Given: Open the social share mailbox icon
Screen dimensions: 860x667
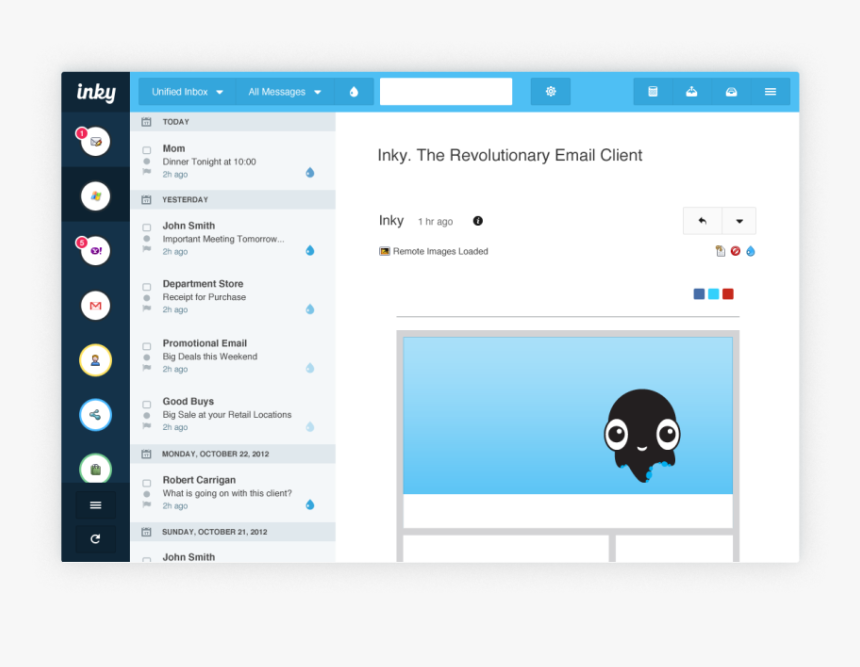Looking at the screenshot, I should pyautogui.click(x=95, y=415).
